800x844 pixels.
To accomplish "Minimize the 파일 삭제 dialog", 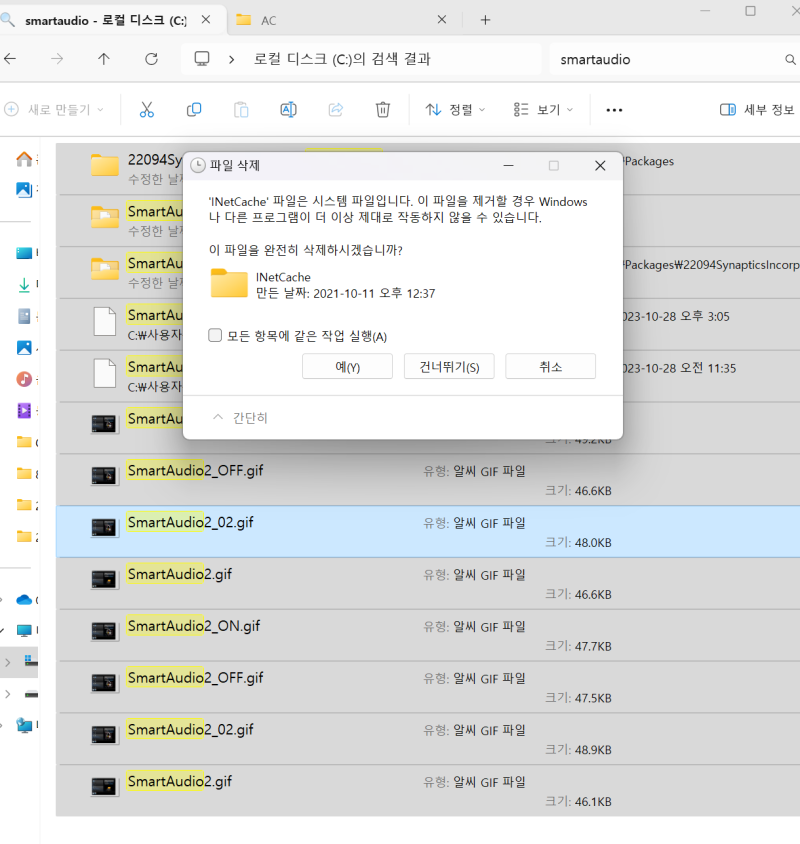I will pos(508,166).
